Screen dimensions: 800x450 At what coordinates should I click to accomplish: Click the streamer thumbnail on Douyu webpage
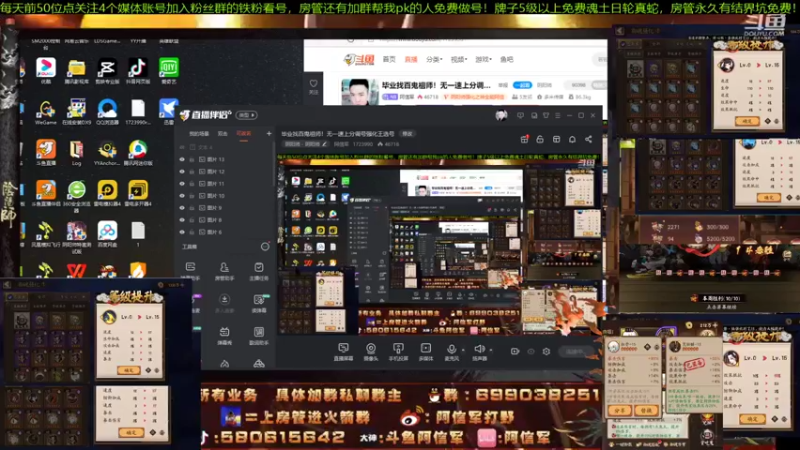pyautogui.click(x=359, y=91)
